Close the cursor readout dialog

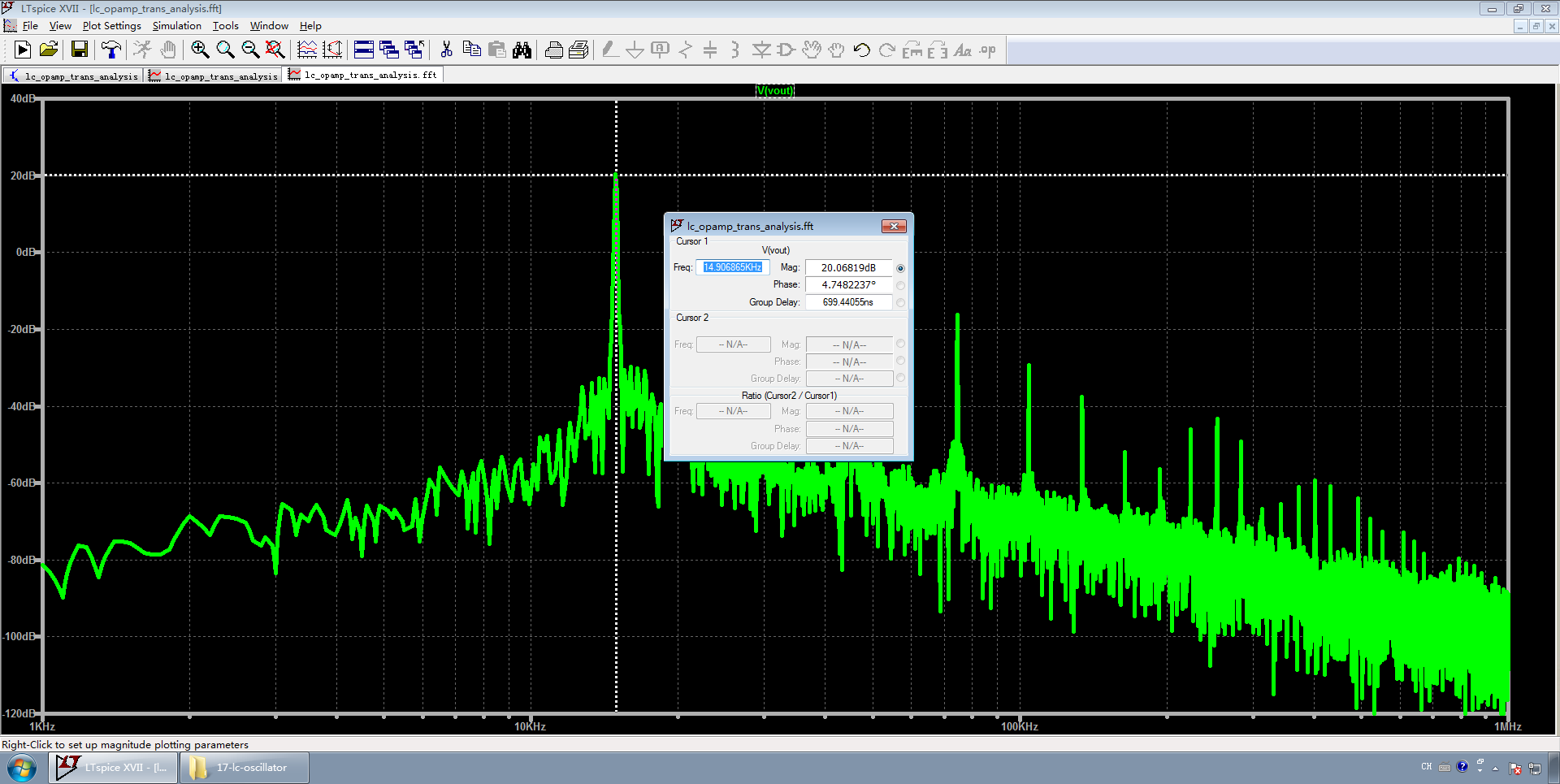(x=894, y=227)
